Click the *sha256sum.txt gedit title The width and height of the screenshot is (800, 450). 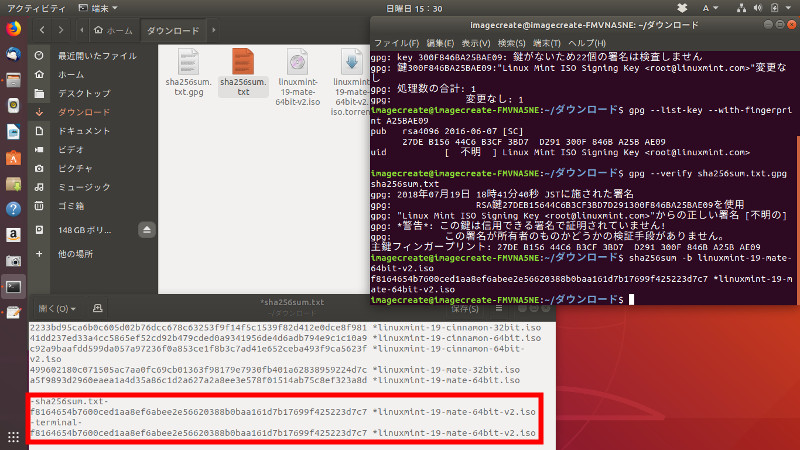click(292, 302)
